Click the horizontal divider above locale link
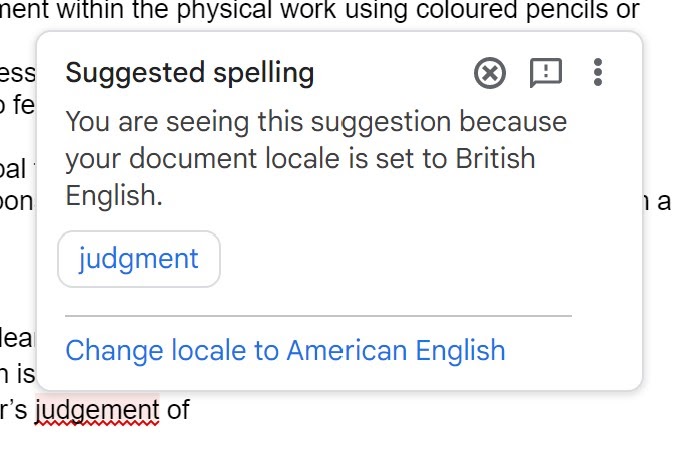 318,315
